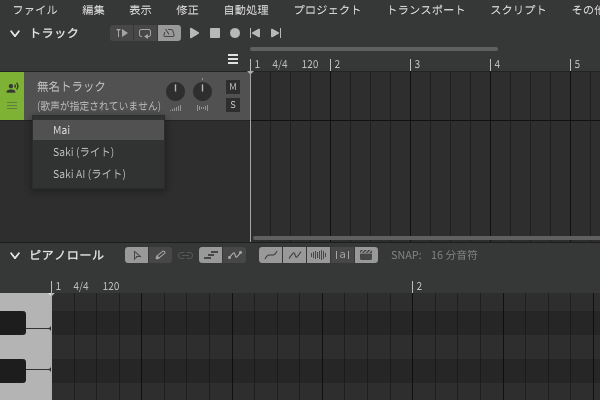
Task: Click the singer voice icon on 無名トラック
Action: (12, 88)
